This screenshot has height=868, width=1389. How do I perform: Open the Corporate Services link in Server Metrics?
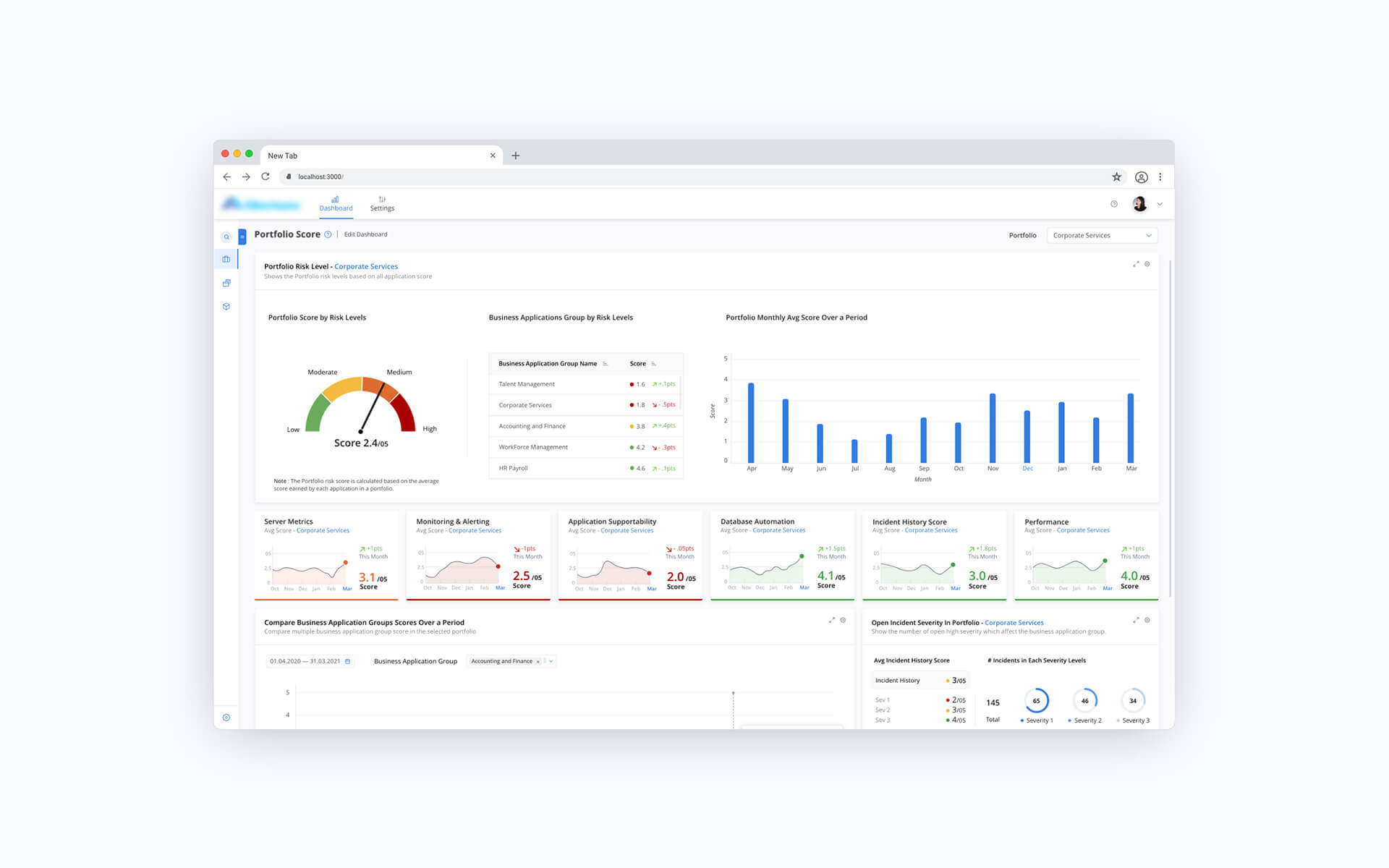(x=323, y=531)
